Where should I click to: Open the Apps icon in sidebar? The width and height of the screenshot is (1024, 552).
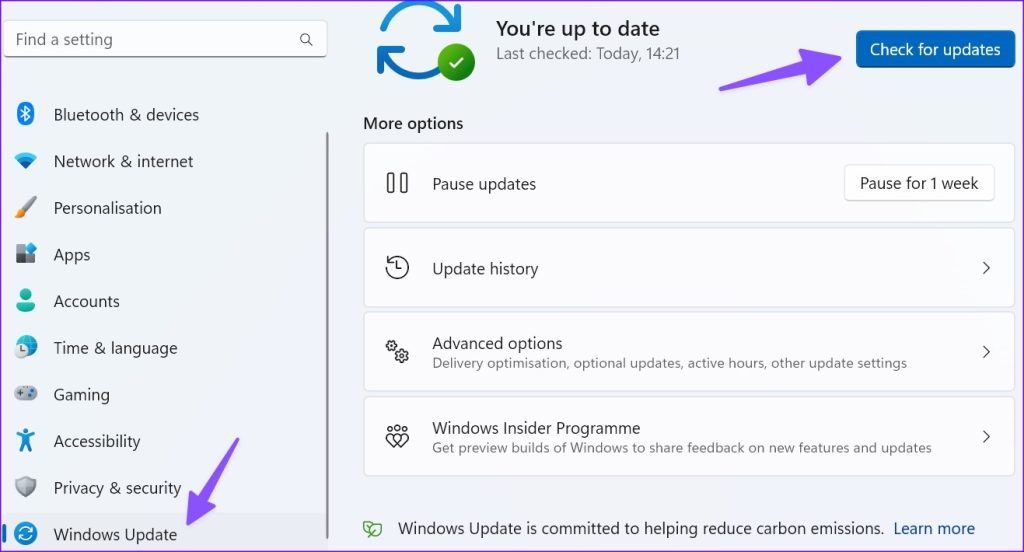pos(25,253)
